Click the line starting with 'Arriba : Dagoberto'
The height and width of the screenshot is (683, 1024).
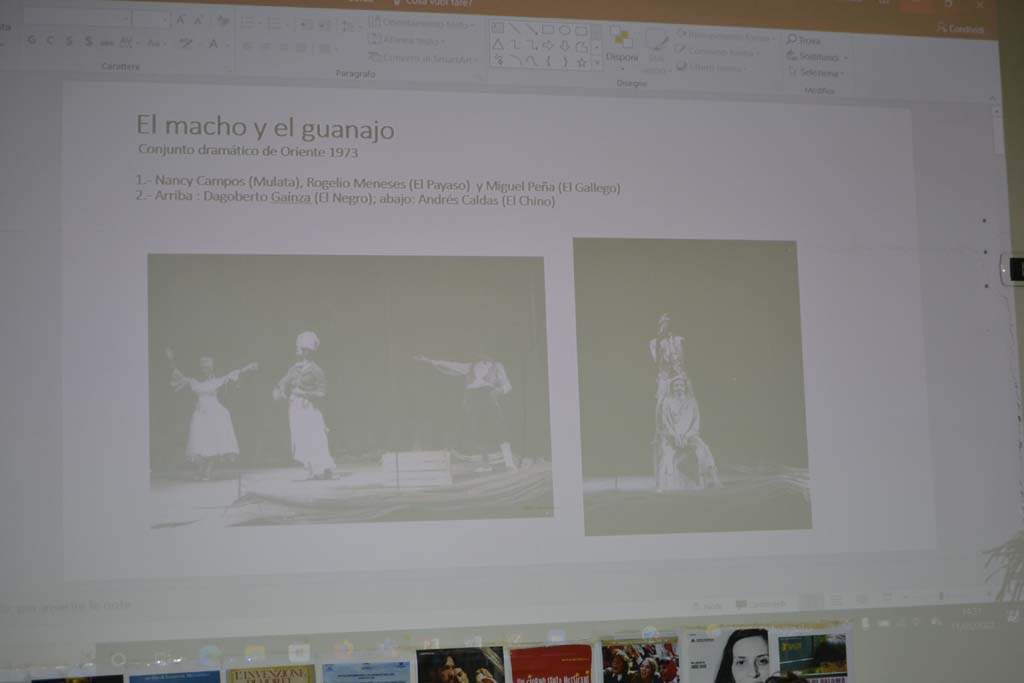point(345,198)
